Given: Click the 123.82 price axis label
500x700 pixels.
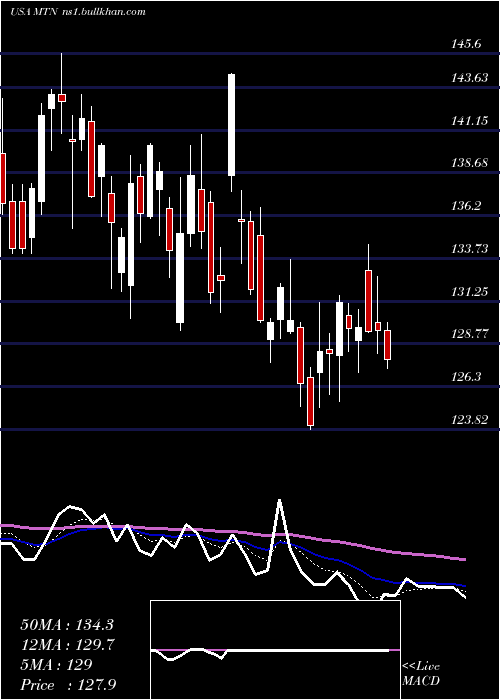Looking at the screenshot, I should pos(470,420).
